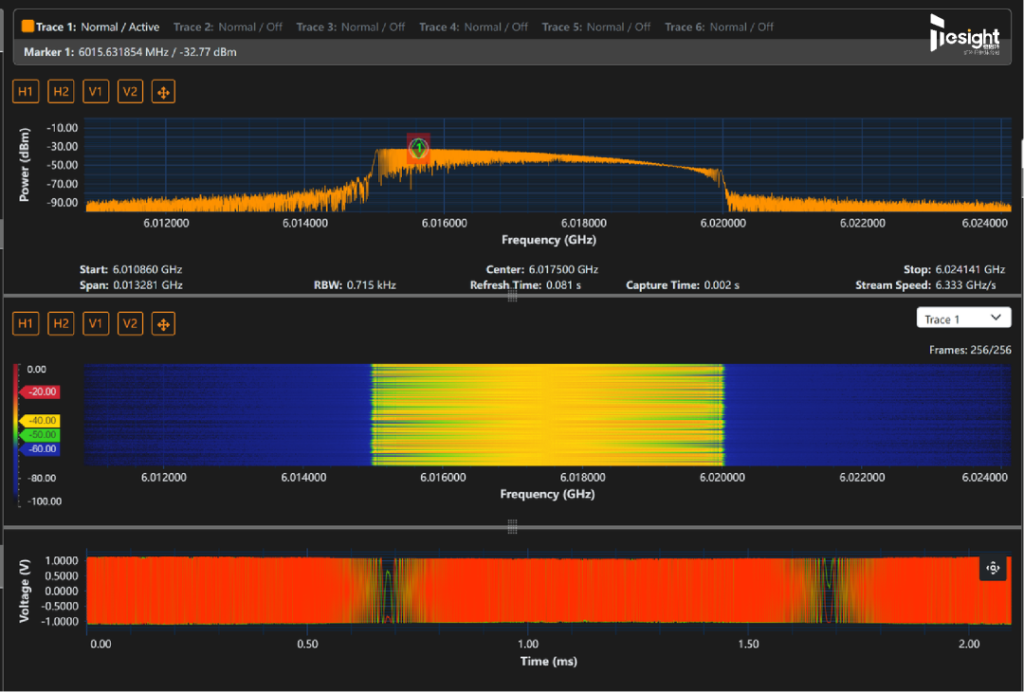1024x692 pixels.
Task: Click Marker 1 on the spectrum trace
Action: pyautogui.click(x=418, y=148)
